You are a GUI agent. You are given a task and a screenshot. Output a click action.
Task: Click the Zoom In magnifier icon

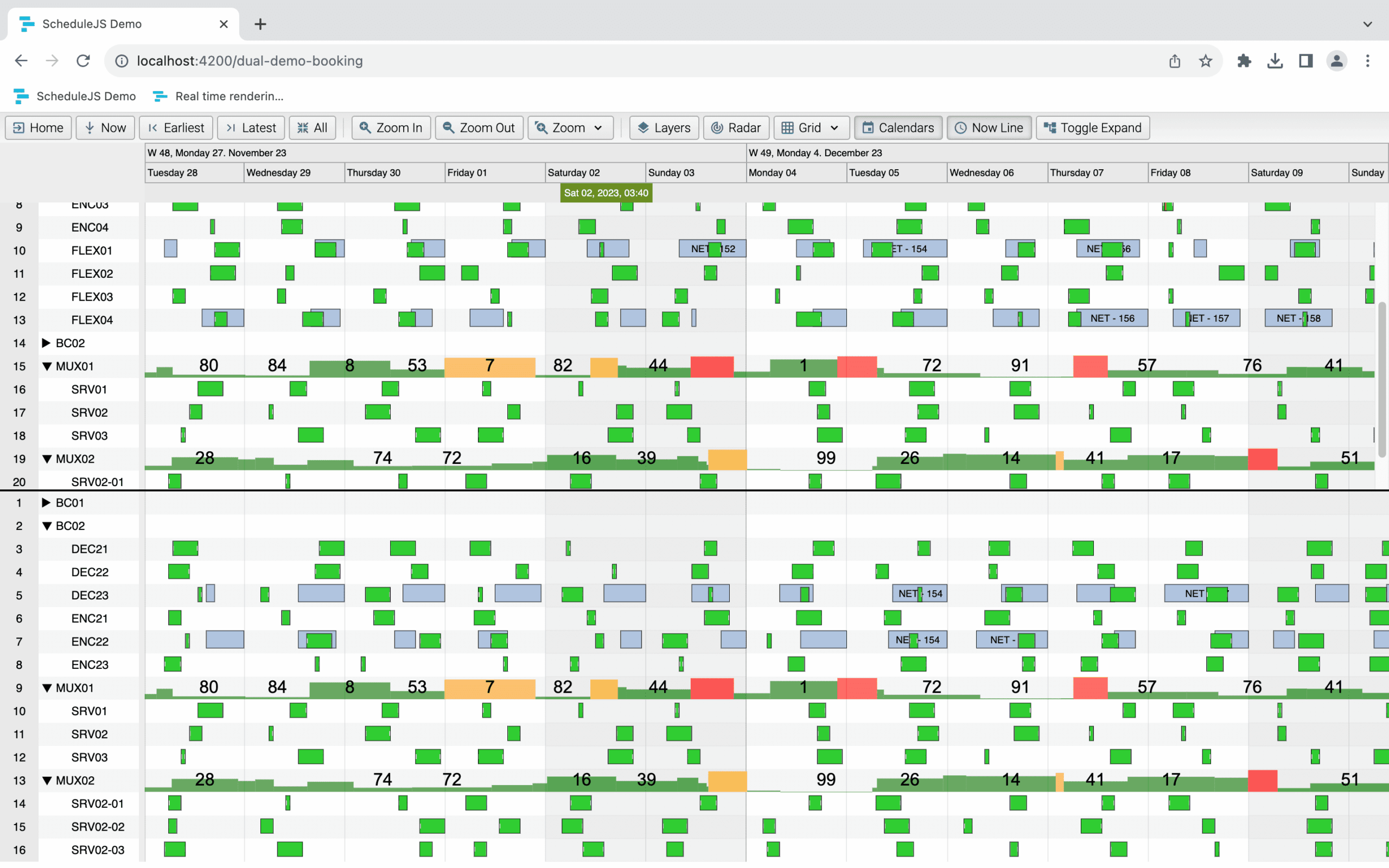[366, 127]
